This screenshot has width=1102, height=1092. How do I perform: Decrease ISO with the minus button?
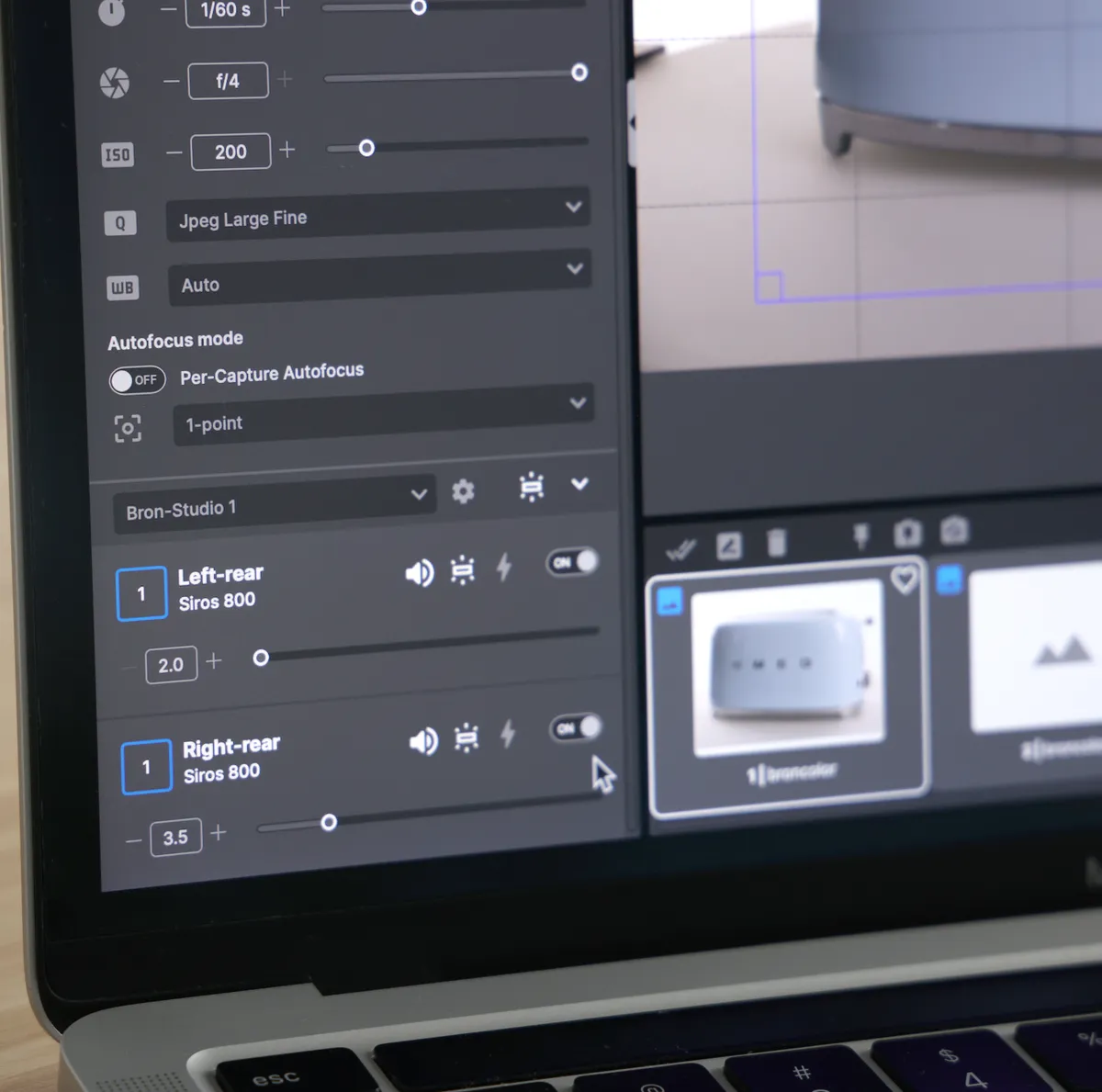tap(174, 152)
